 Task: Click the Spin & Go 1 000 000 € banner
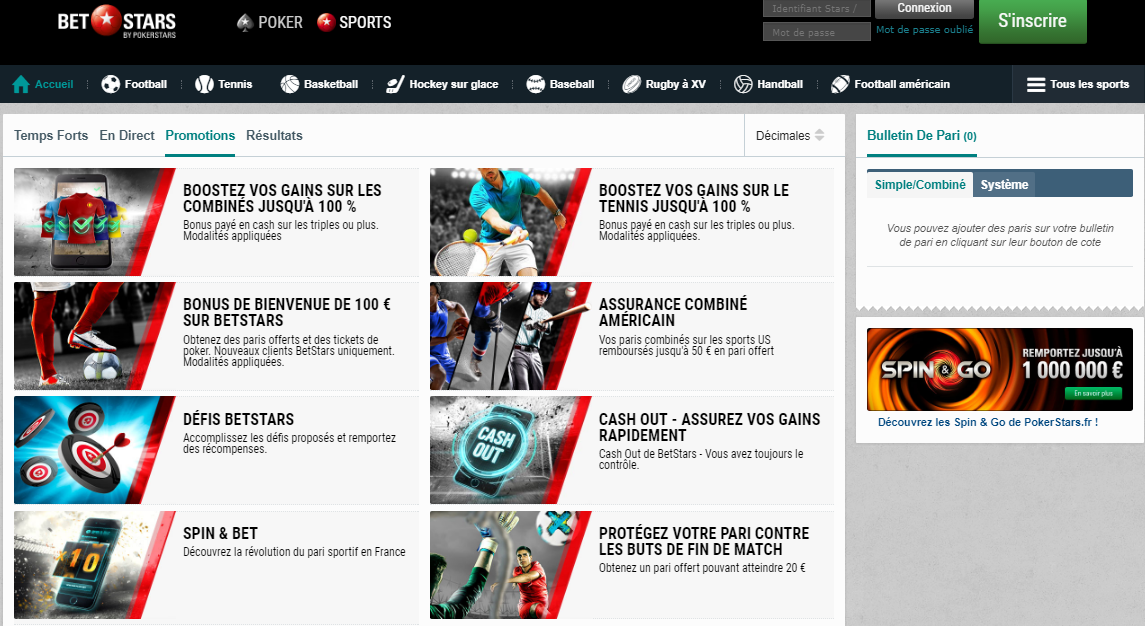1000,369
